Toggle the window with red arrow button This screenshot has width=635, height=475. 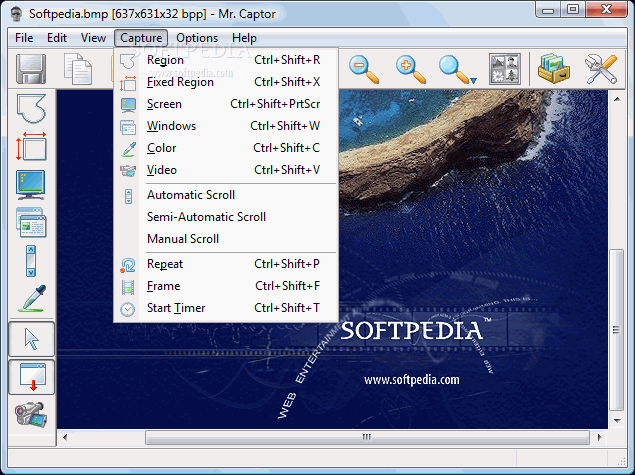point(31,377)
